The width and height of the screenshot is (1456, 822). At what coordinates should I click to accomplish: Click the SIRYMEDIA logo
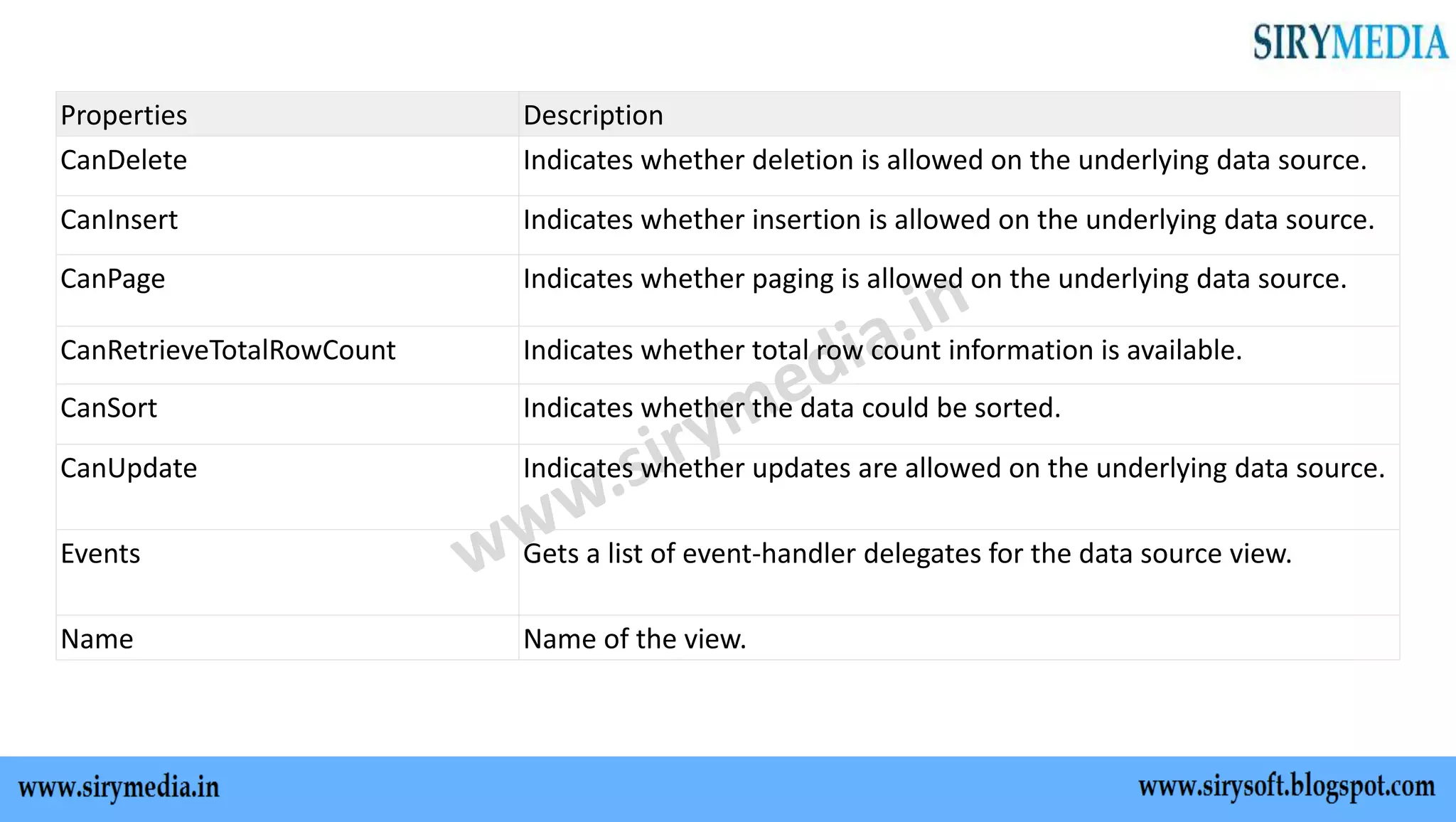pyautogui.click(x=1349, y=43)
